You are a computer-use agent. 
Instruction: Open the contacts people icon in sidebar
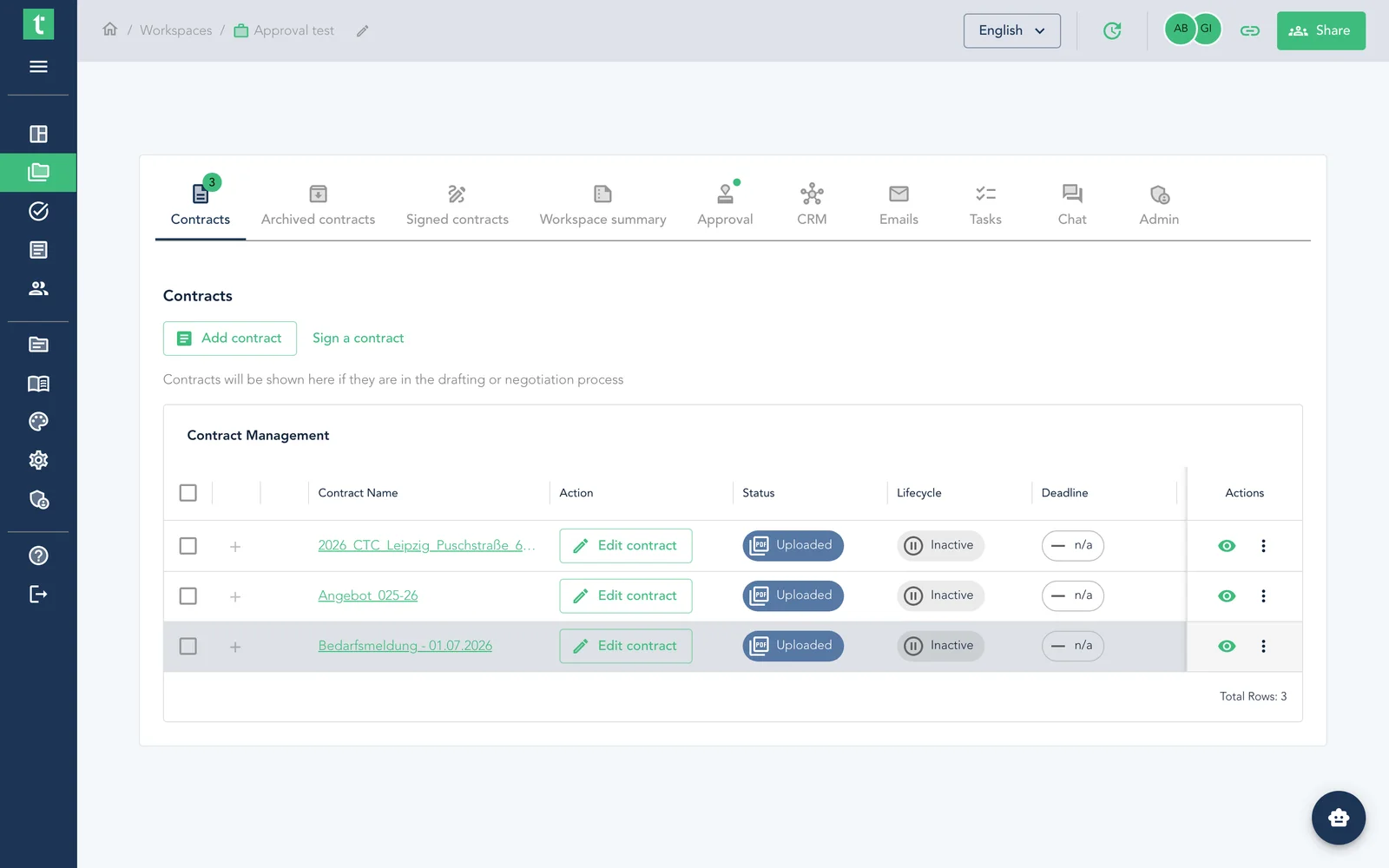[x=38, y=288]
